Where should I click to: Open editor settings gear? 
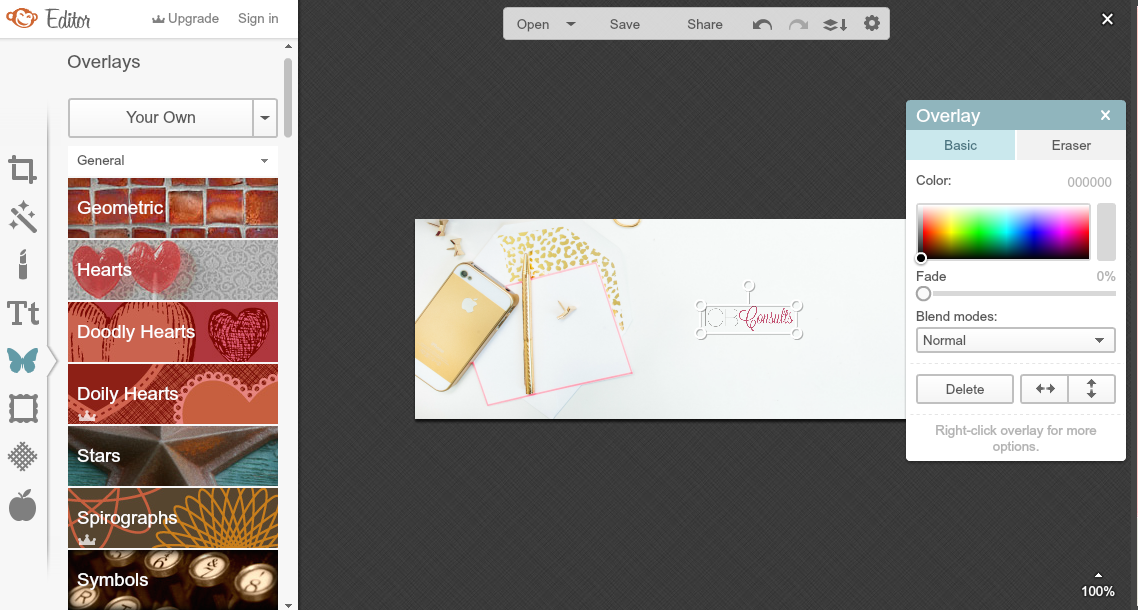(871, 23)
